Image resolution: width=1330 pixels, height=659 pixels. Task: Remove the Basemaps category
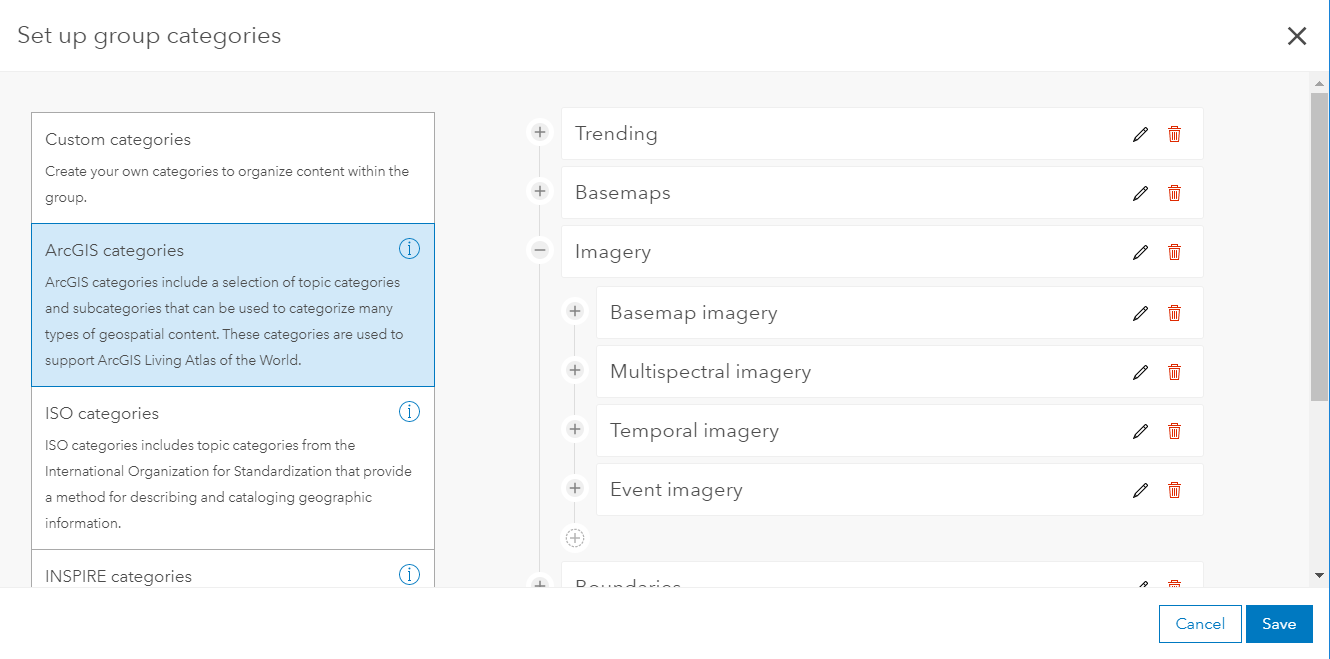1174,193
